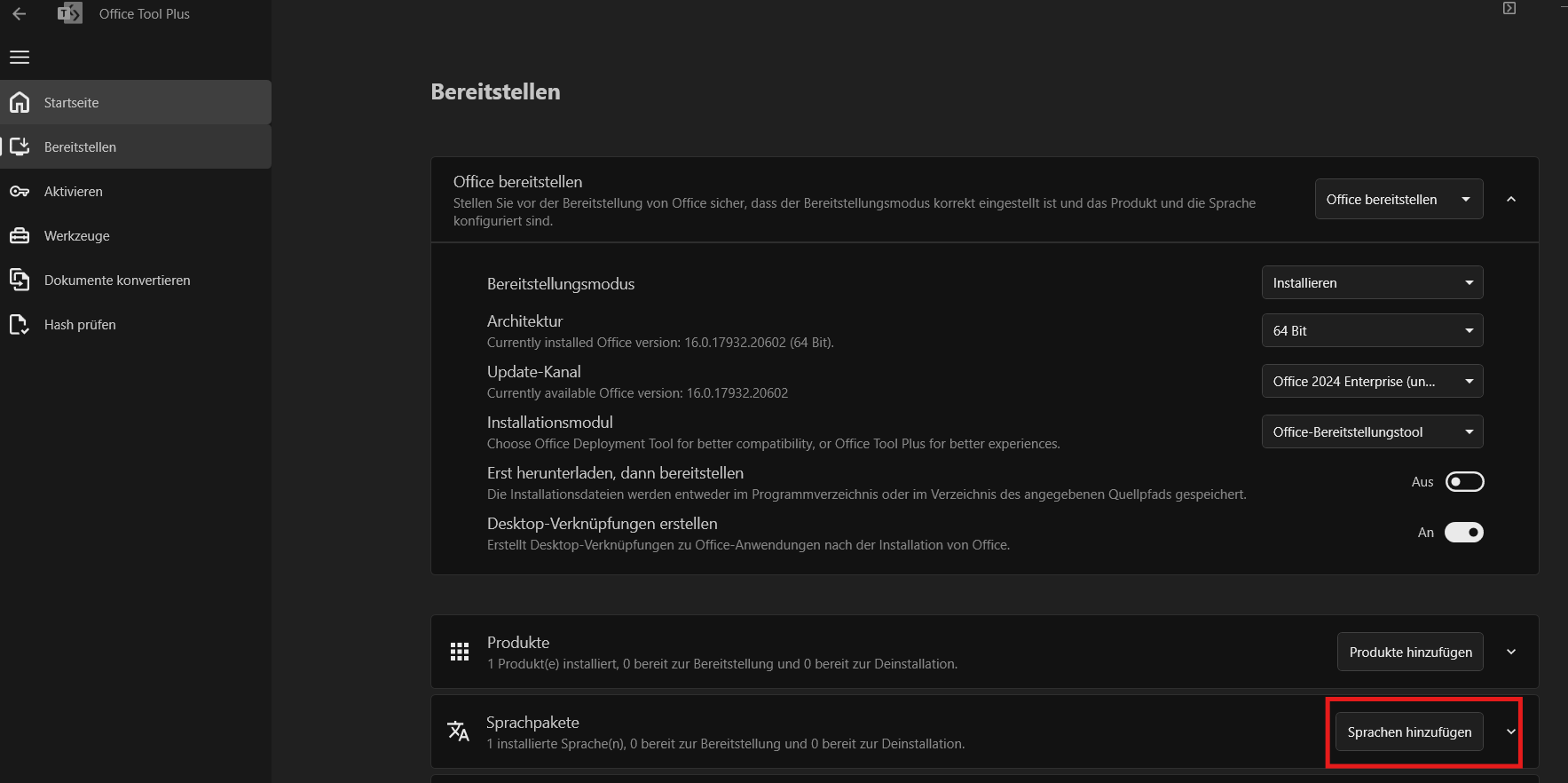The height and width of the screenshot is (783, 1568).
Task: Expand the Produkte section chevron
Action: click(1511, 652)
